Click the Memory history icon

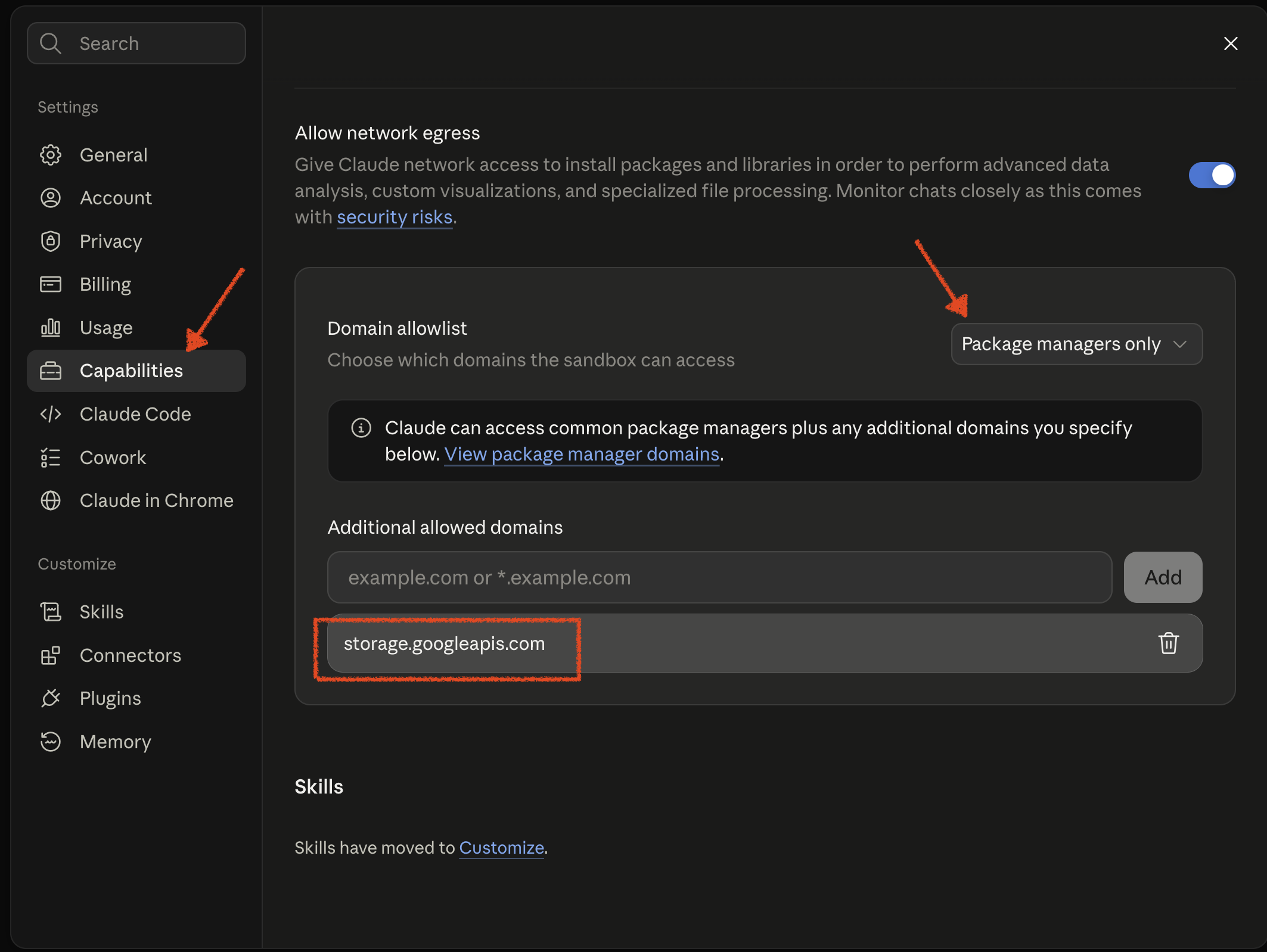pos(51,742)
